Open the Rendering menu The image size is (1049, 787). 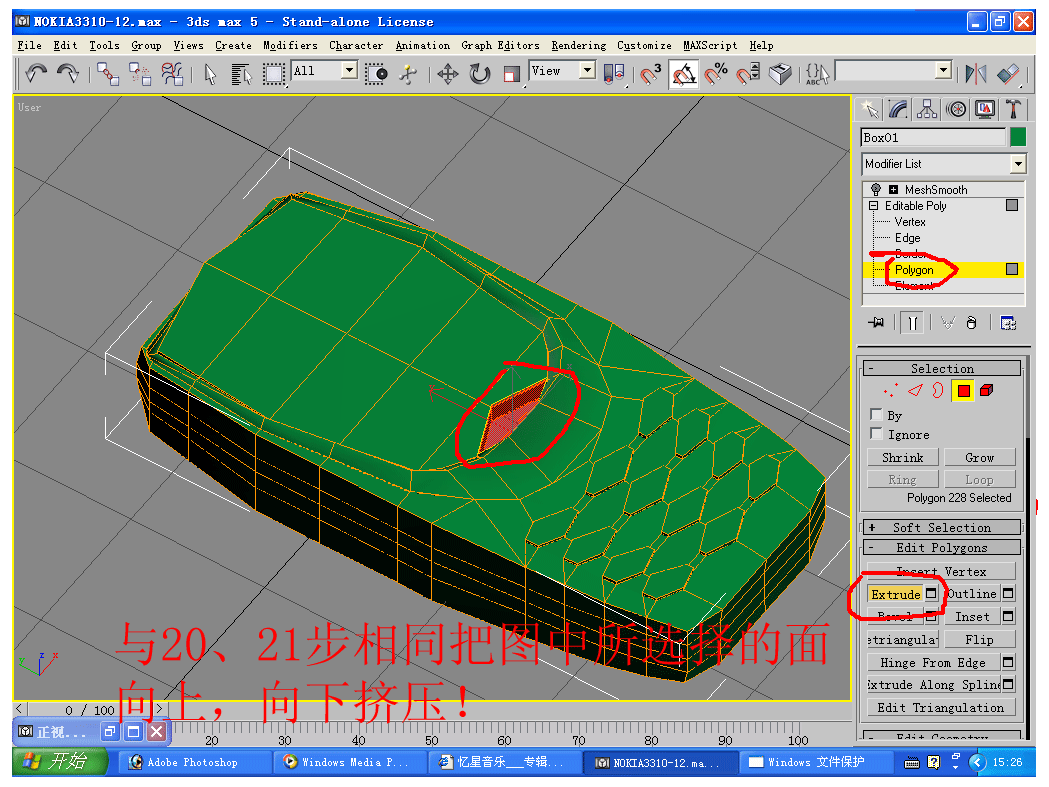click(x=578, y=45)
